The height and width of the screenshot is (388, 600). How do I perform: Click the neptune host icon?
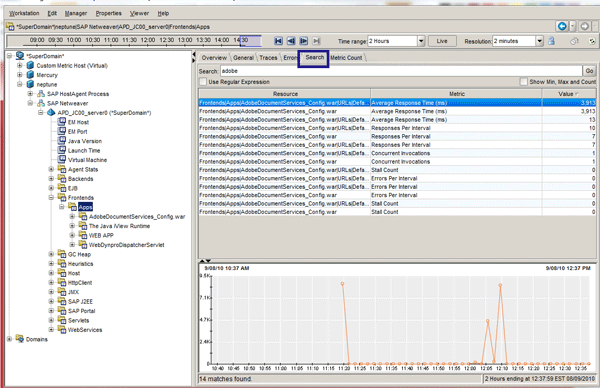pos(30,84)
